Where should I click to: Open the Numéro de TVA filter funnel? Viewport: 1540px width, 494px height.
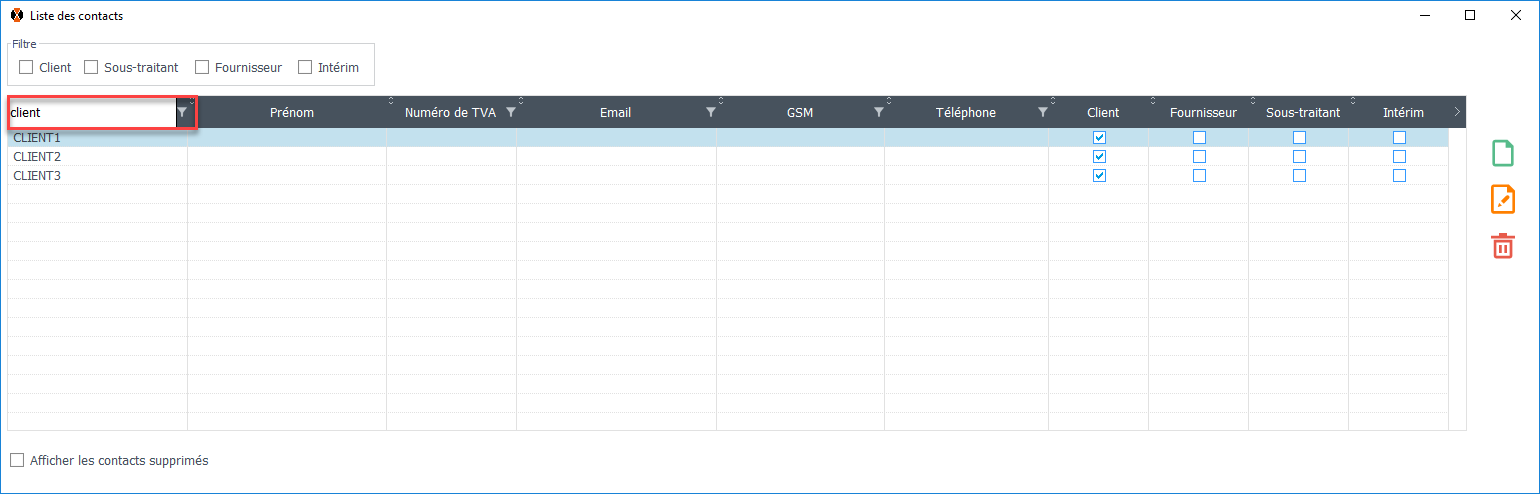pyautogui.click(x=510, y=113)
